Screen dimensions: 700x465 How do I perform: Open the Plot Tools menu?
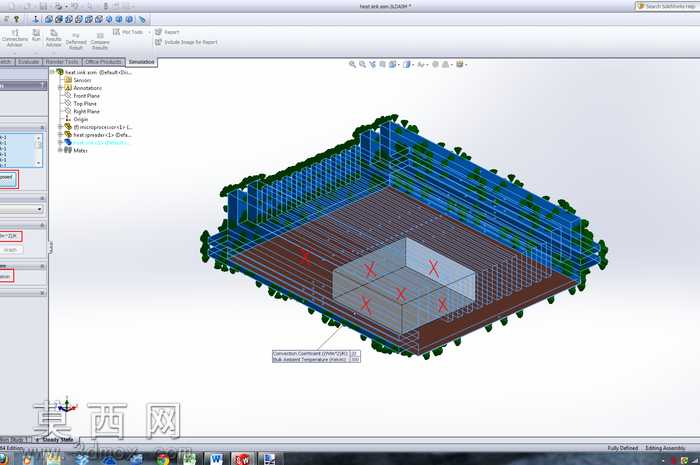tap(128, 32)
